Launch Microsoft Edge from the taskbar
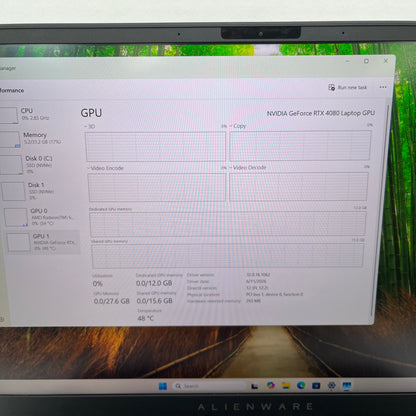Image resolution: width=416 pixels, height=416 pixels. point(301,386)
